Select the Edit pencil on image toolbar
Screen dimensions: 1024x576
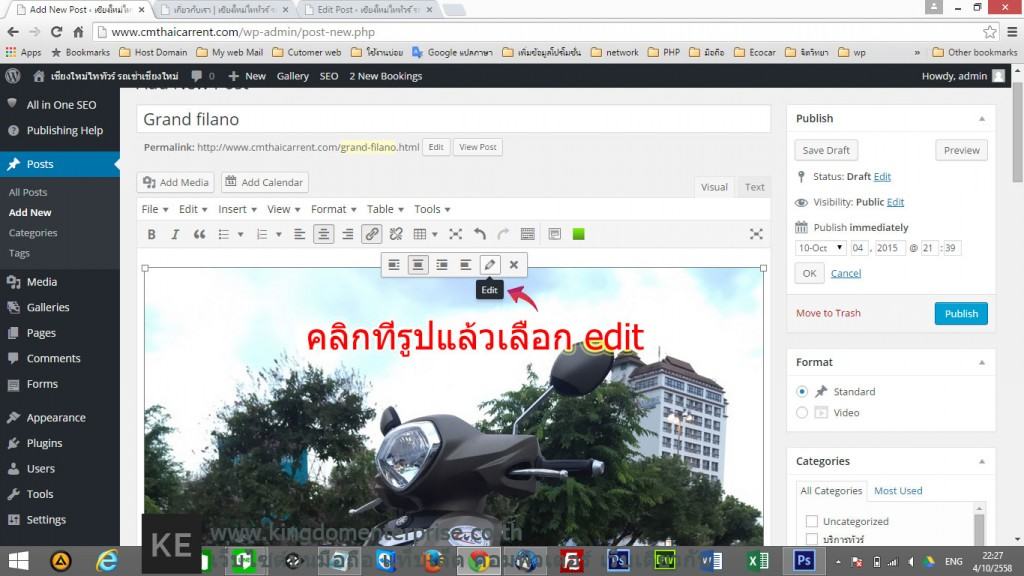(x=490, y=264)
